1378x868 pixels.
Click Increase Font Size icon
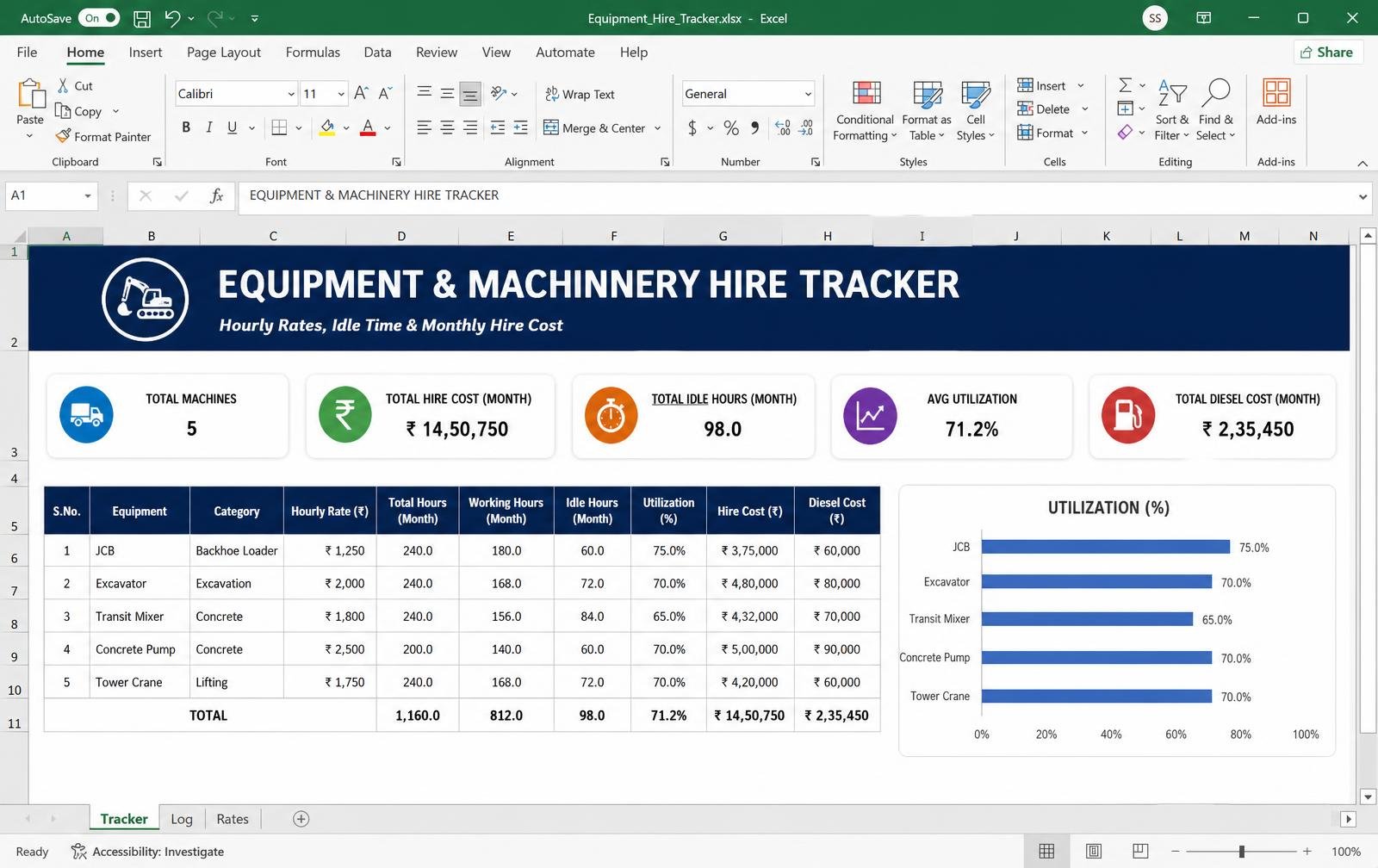[x=362, y=93]
